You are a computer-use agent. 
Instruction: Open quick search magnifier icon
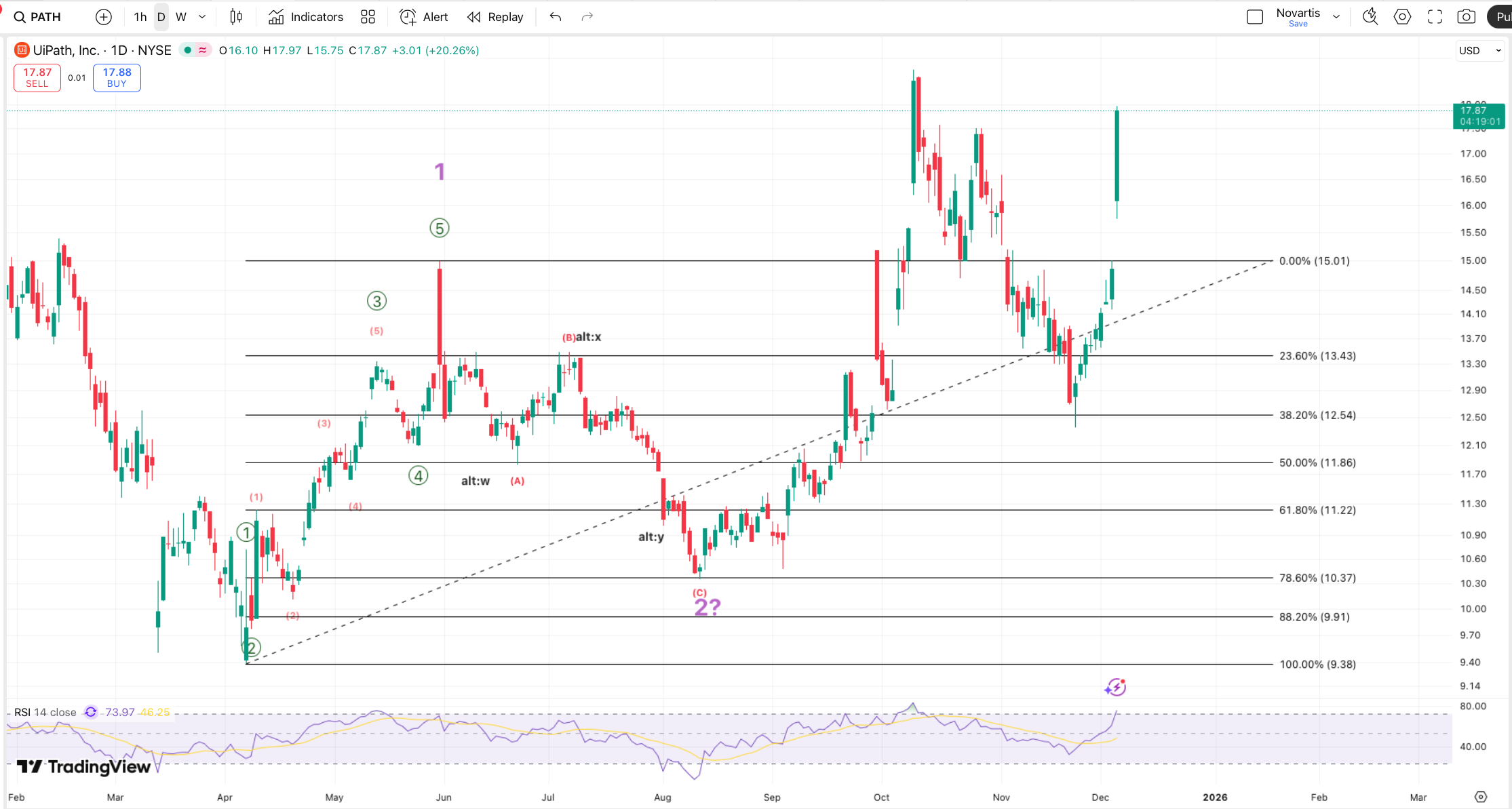[x=1370, y=17]
